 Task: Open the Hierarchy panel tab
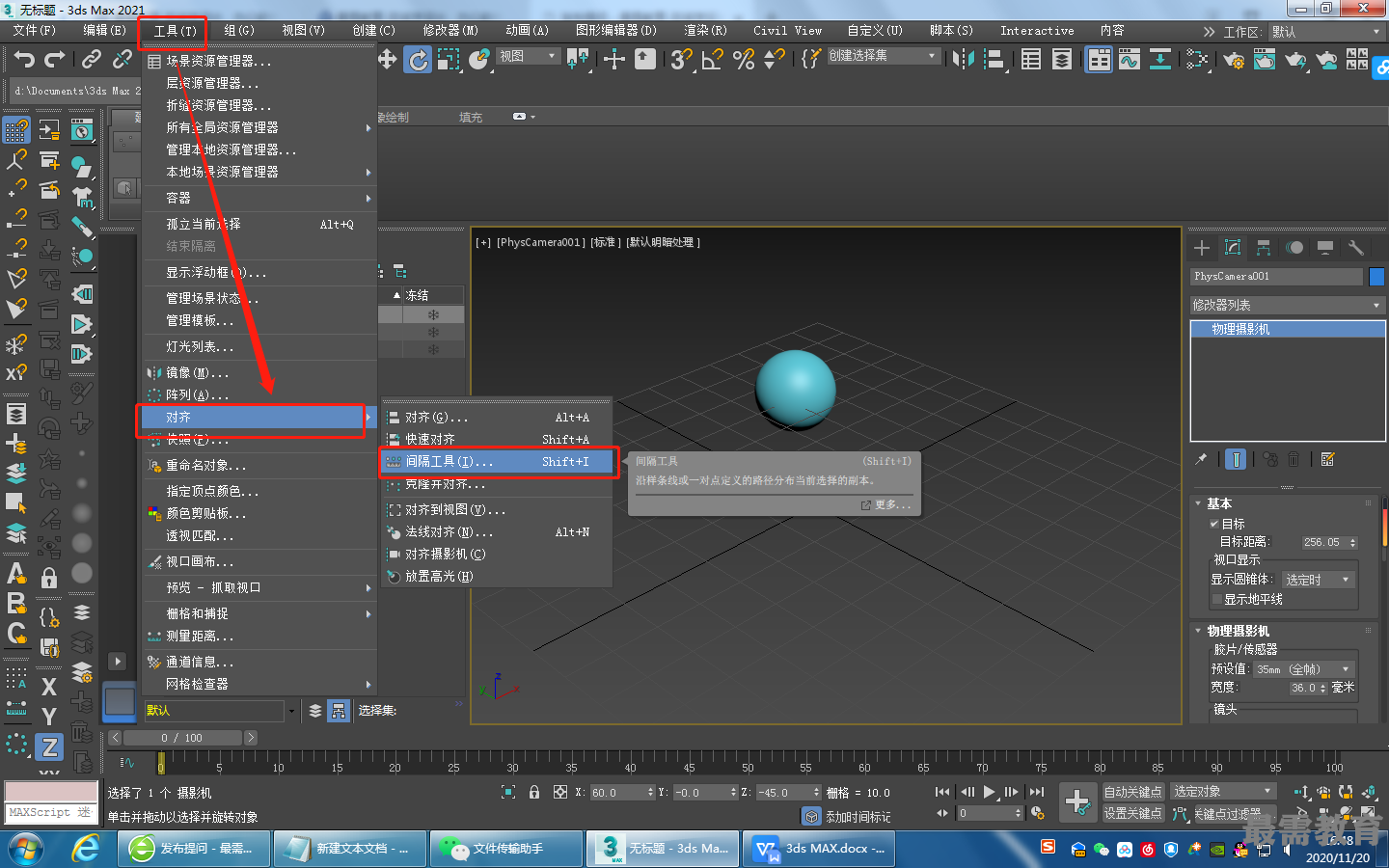[x=1264, y=248]
